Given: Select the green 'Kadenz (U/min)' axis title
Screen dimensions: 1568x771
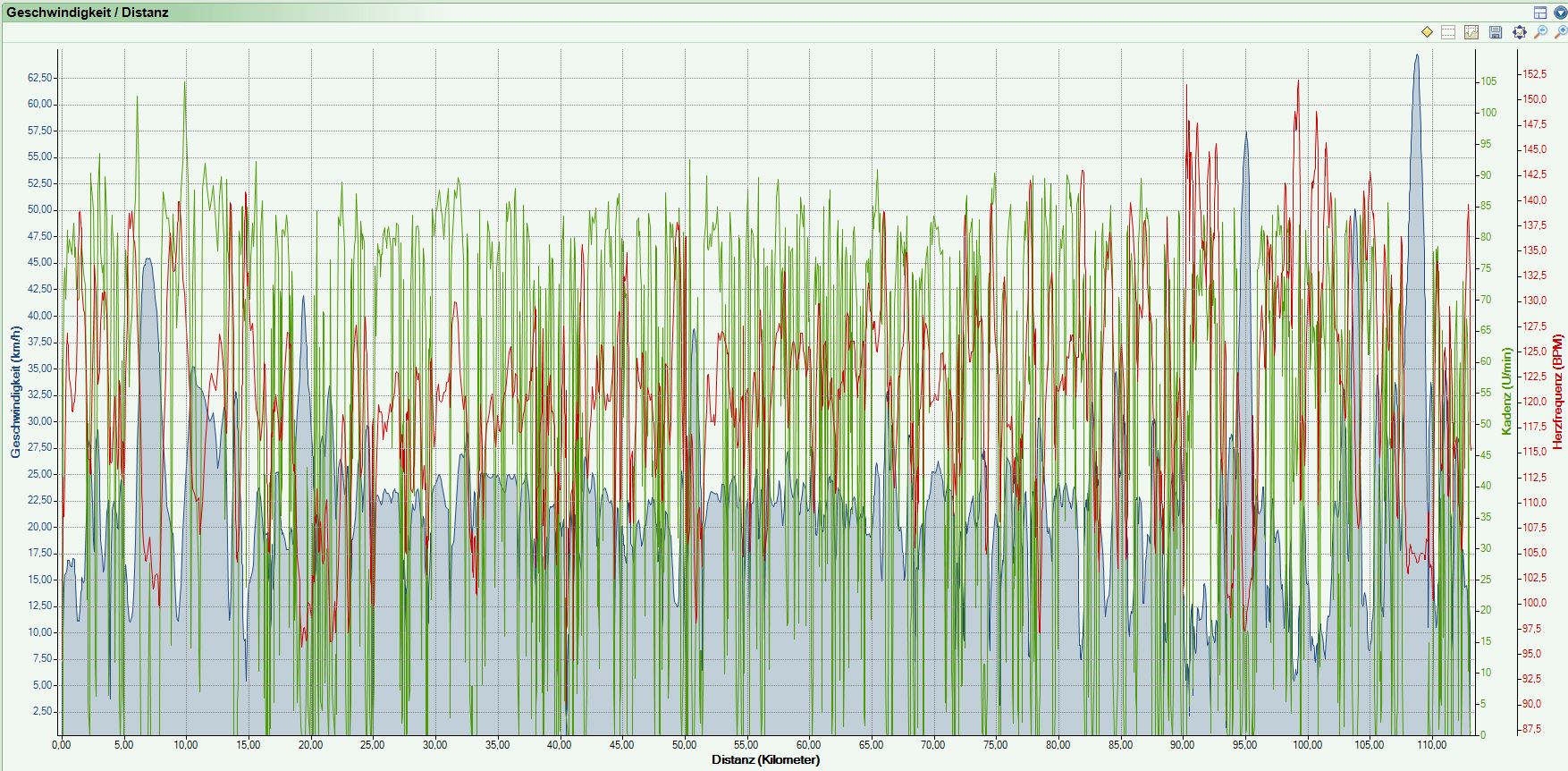Looking at the screenshot, I should tap(1506, 392).
